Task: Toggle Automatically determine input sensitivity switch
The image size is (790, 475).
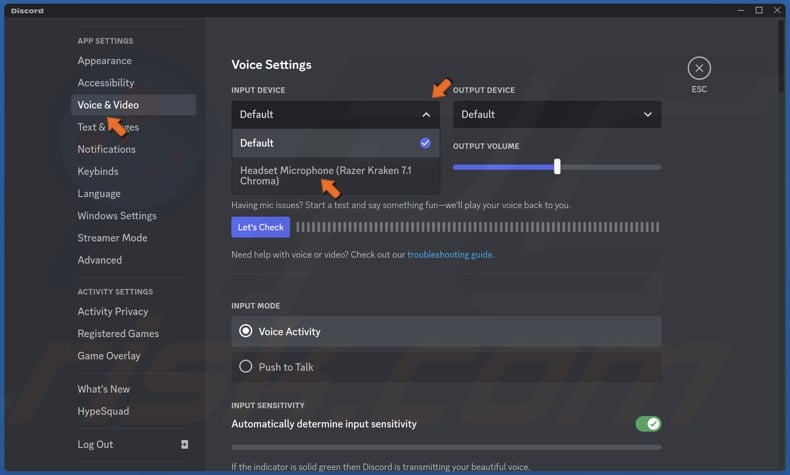Action: [648, 424]
